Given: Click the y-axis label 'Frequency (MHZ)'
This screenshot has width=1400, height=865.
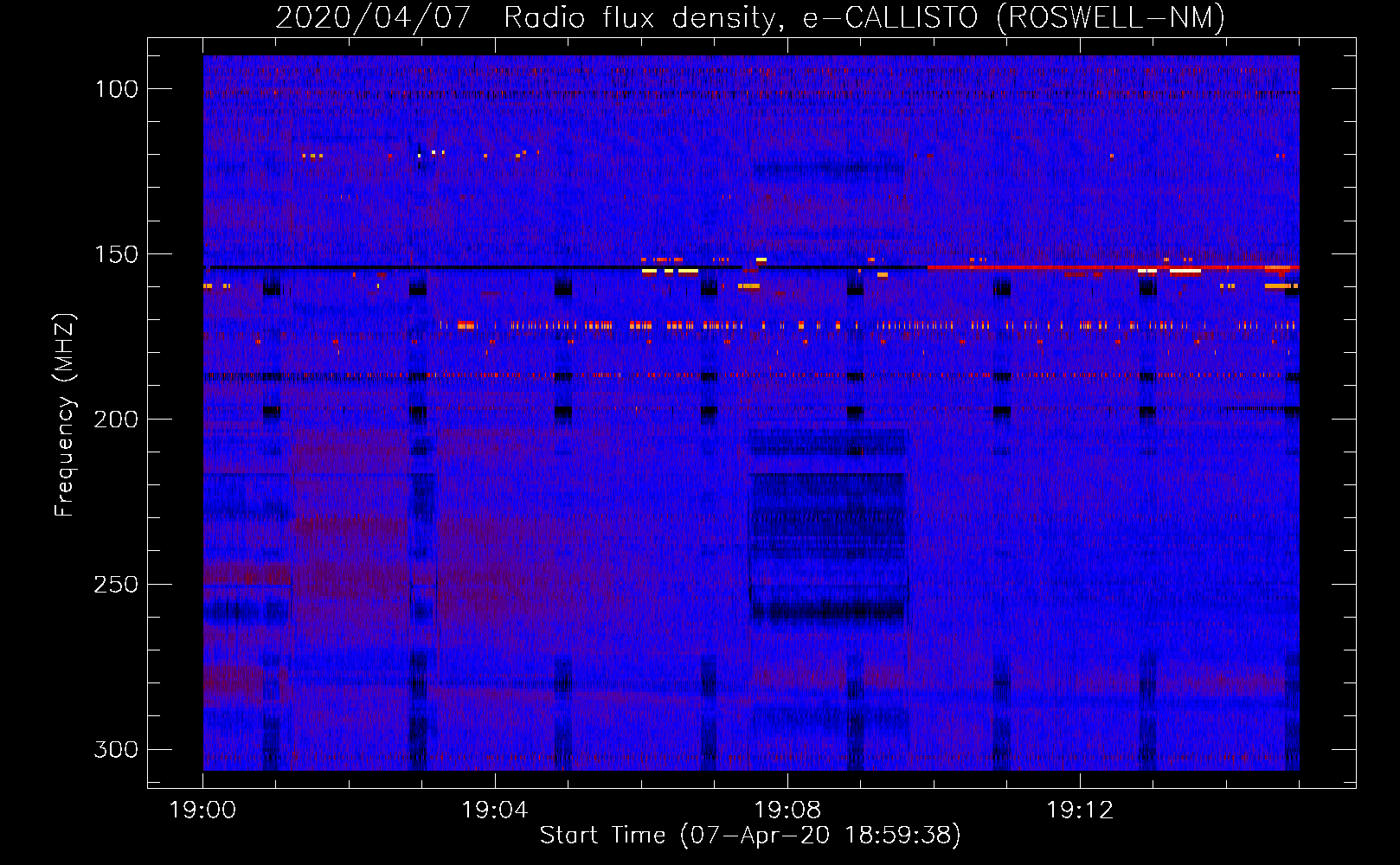Looking at the screenshot, I should [65, 415].
